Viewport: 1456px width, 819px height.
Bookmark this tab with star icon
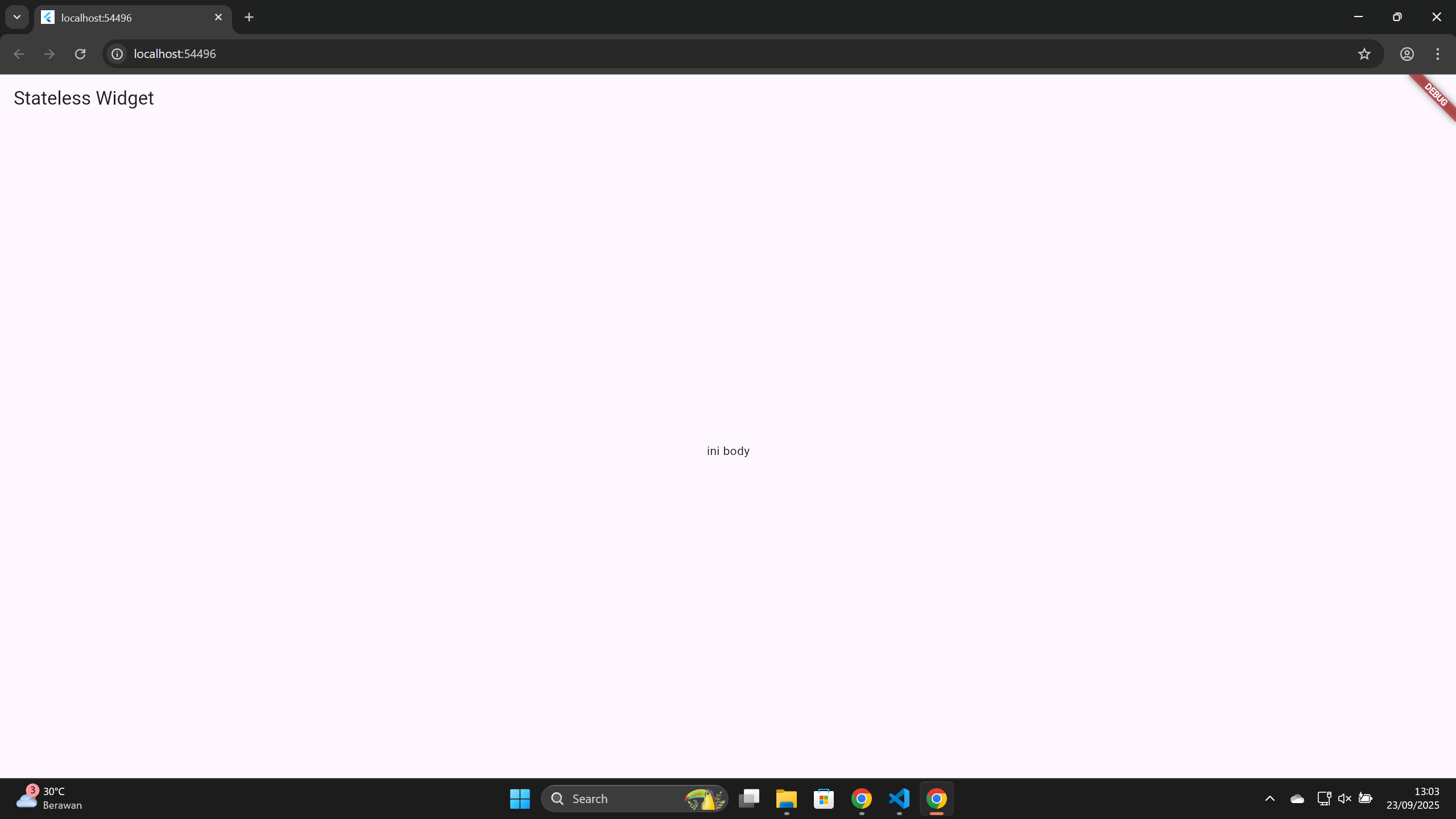(x=1364, y=54)
